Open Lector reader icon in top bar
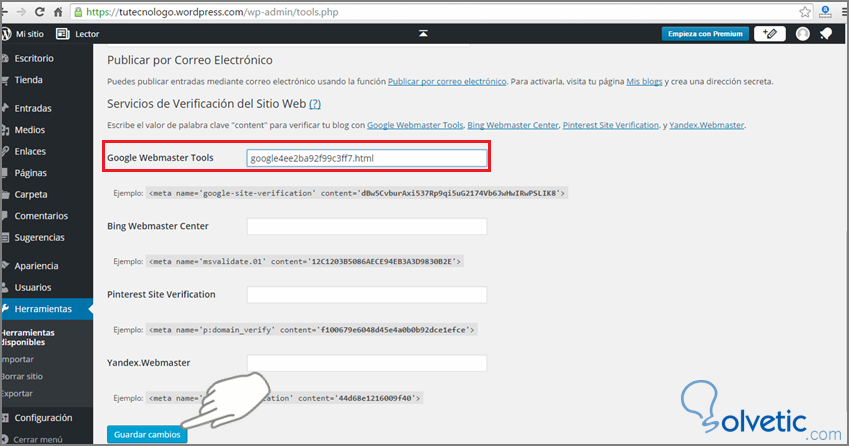 tap(63, 34)
